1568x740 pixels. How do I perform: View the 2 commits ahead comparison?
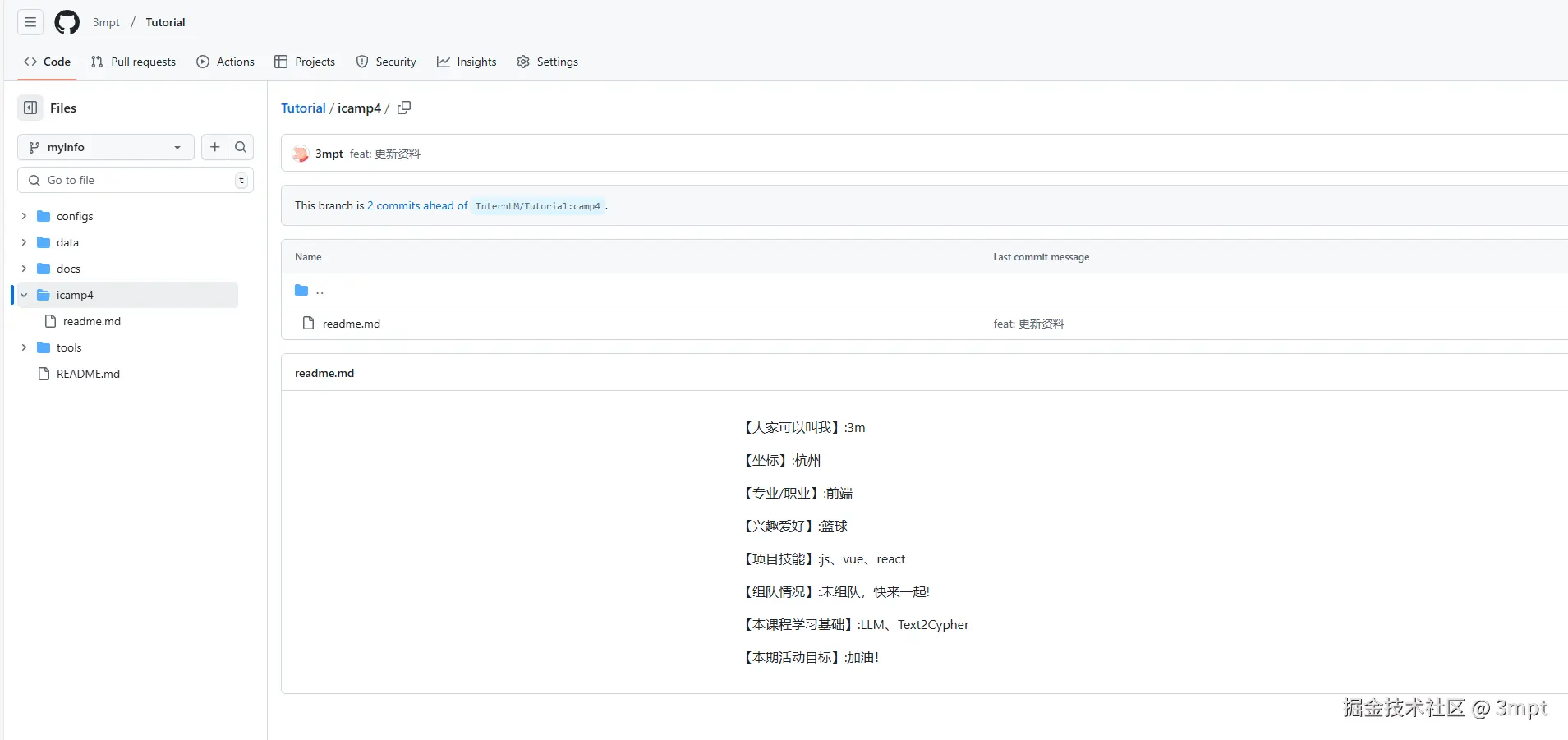click(x=417, y=205)
